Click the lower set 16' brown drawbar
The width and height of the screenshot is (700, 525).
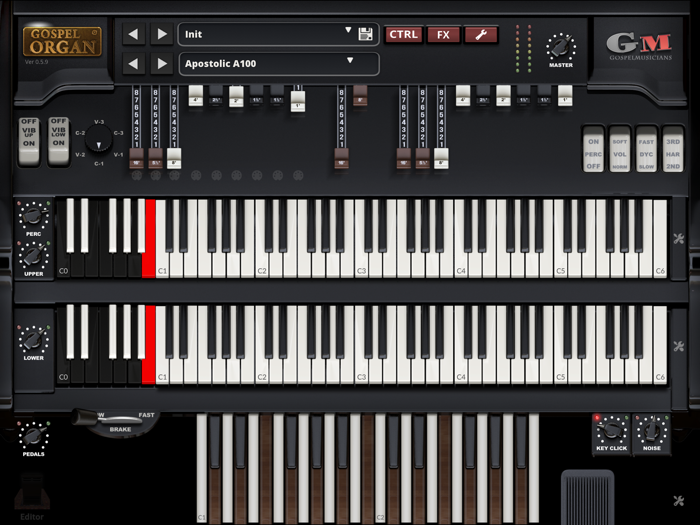(404, 158)
